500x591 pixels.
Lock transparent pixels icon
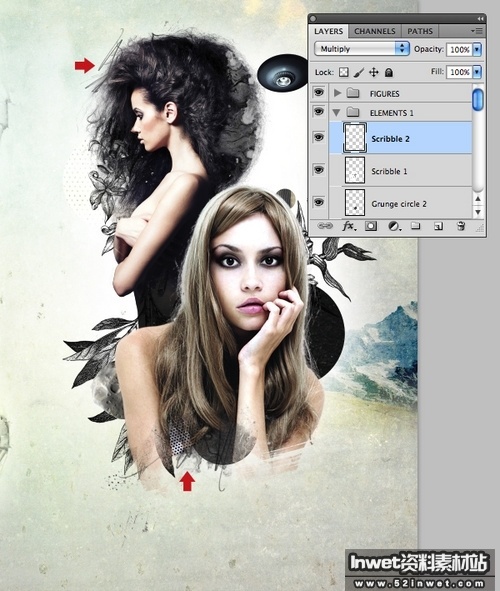click(x=343, y=72)
